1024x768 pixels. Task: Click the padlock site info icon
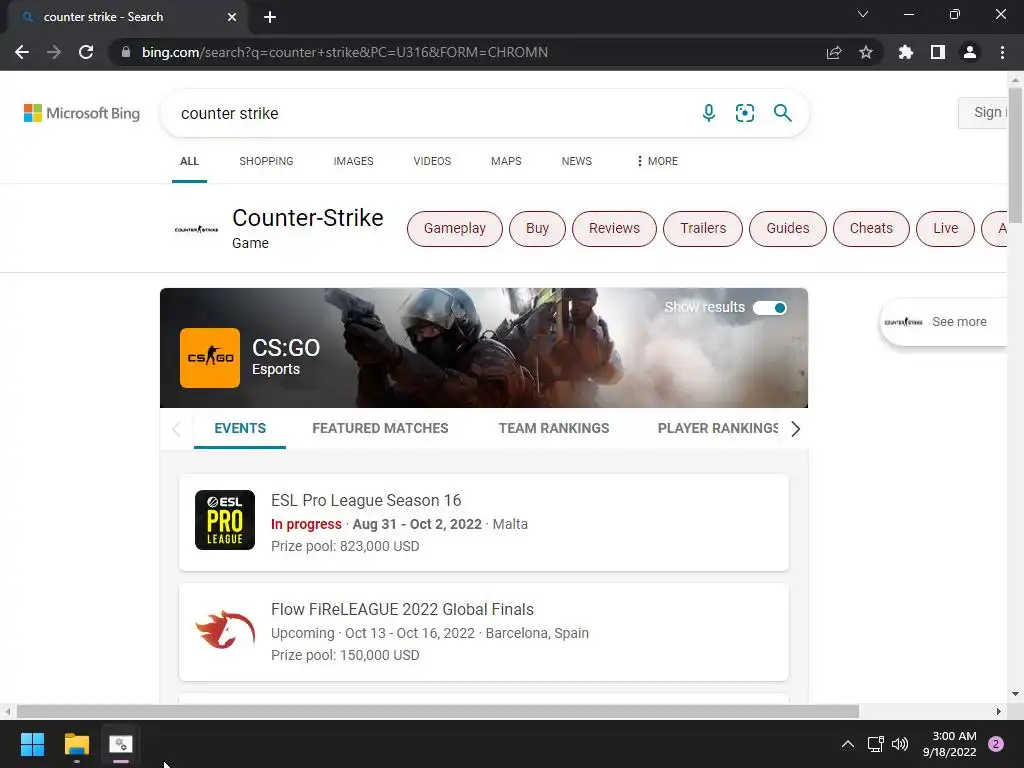tap(126, 52)
